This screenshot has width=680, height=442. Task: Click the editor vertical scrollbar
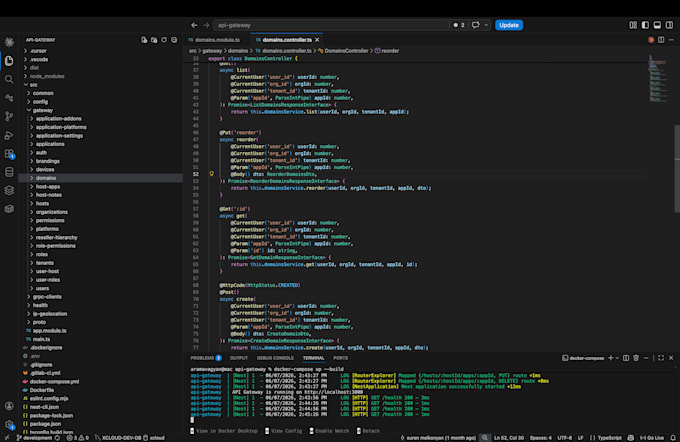pos(677,169)
